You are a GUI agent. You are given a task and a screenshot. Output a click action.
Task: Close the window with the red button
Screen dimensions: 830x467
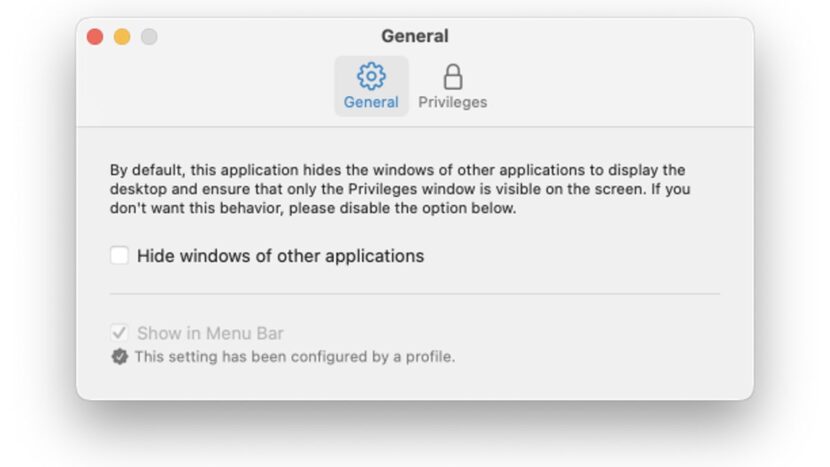95,37
